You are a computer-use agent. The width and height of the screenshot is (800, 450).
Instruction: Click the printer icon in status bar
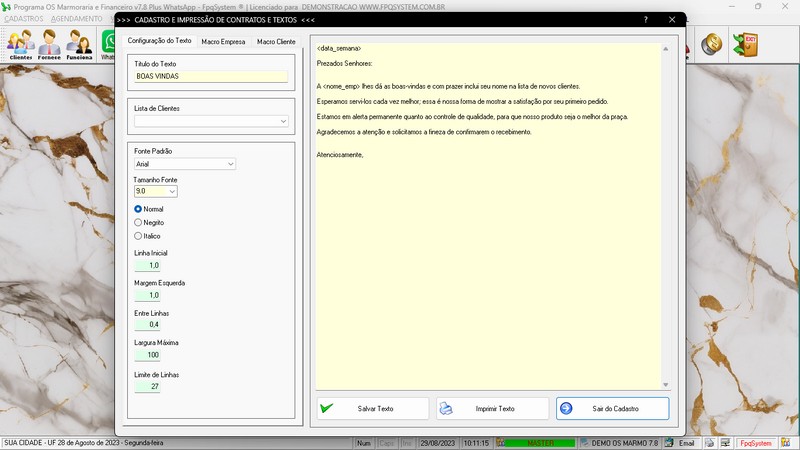710,443
